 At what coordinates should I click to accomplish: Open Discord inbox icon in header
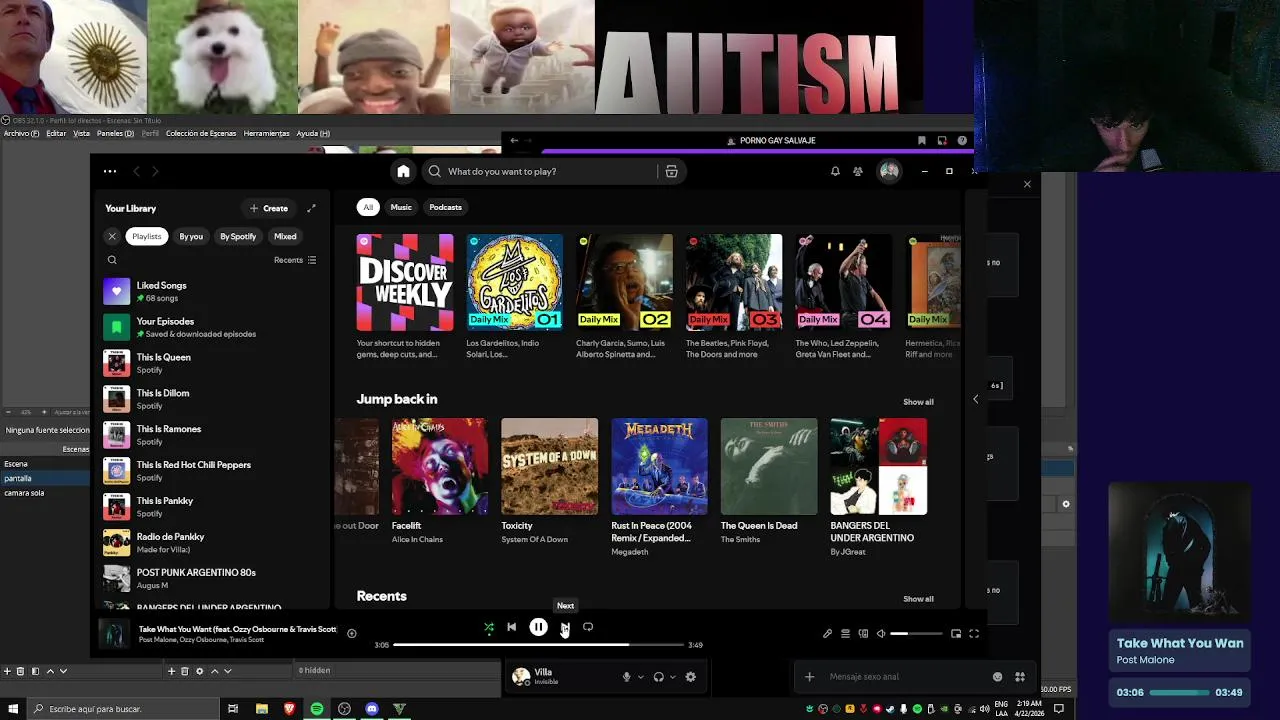pos(942,141)
